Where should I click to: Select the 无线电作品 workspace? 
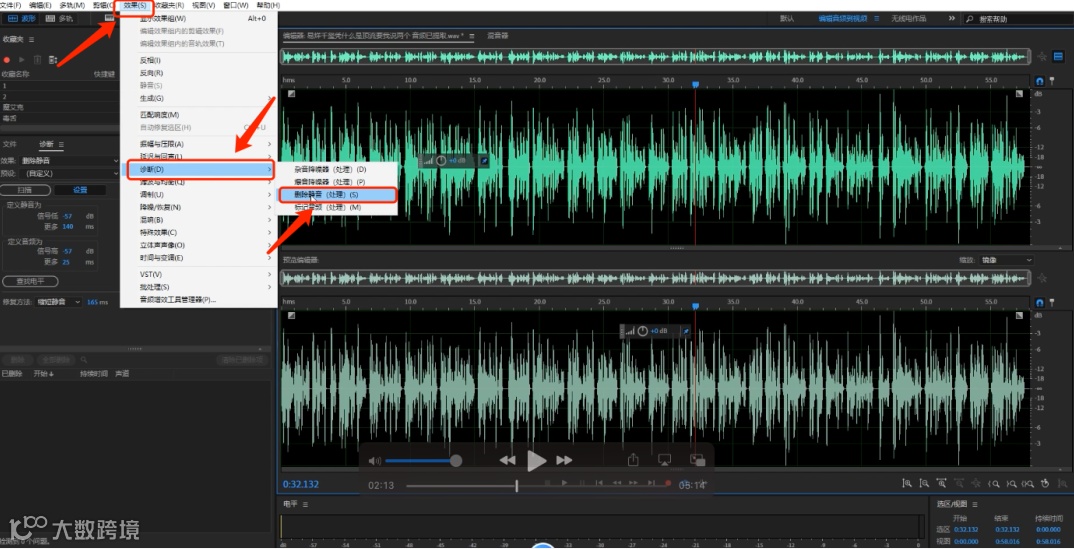908,18
